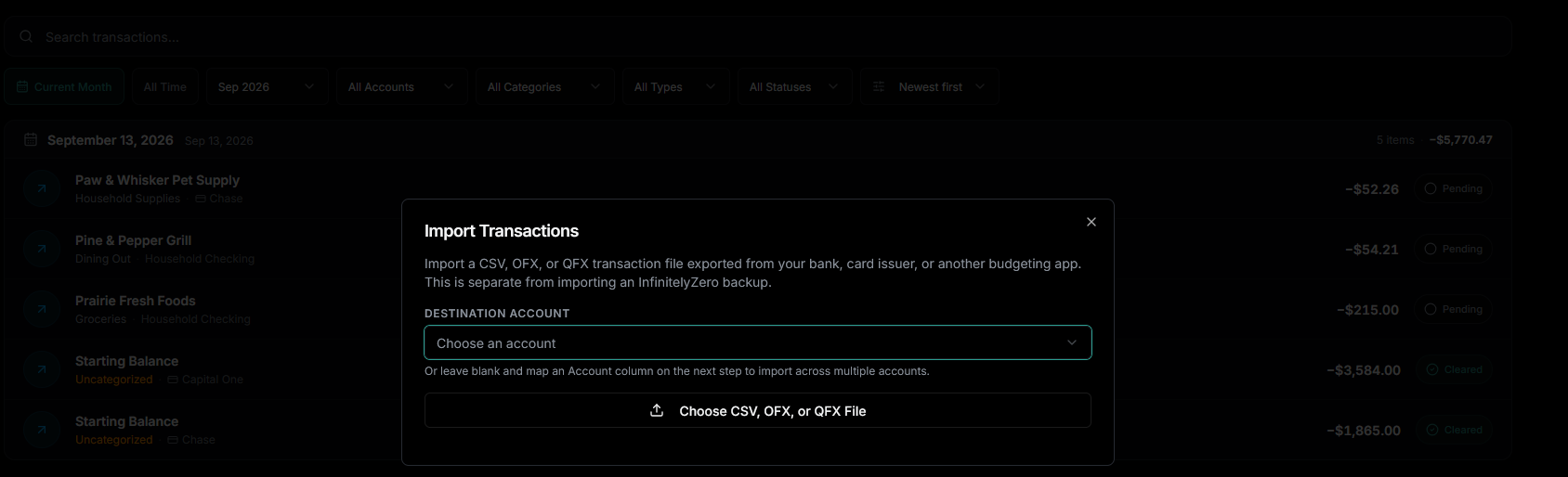Toggle Cleared status on -$1,865.00 row
Screen dimensions: 1568x477
1454,430
